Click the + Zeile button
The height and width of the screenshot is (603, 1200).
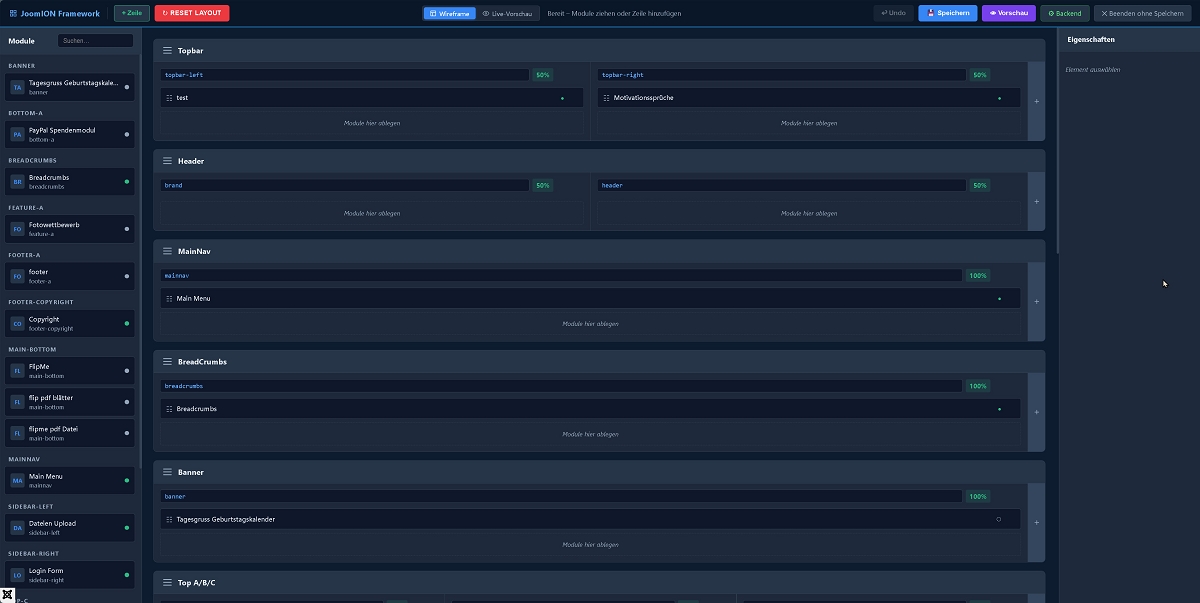point(132,14)
